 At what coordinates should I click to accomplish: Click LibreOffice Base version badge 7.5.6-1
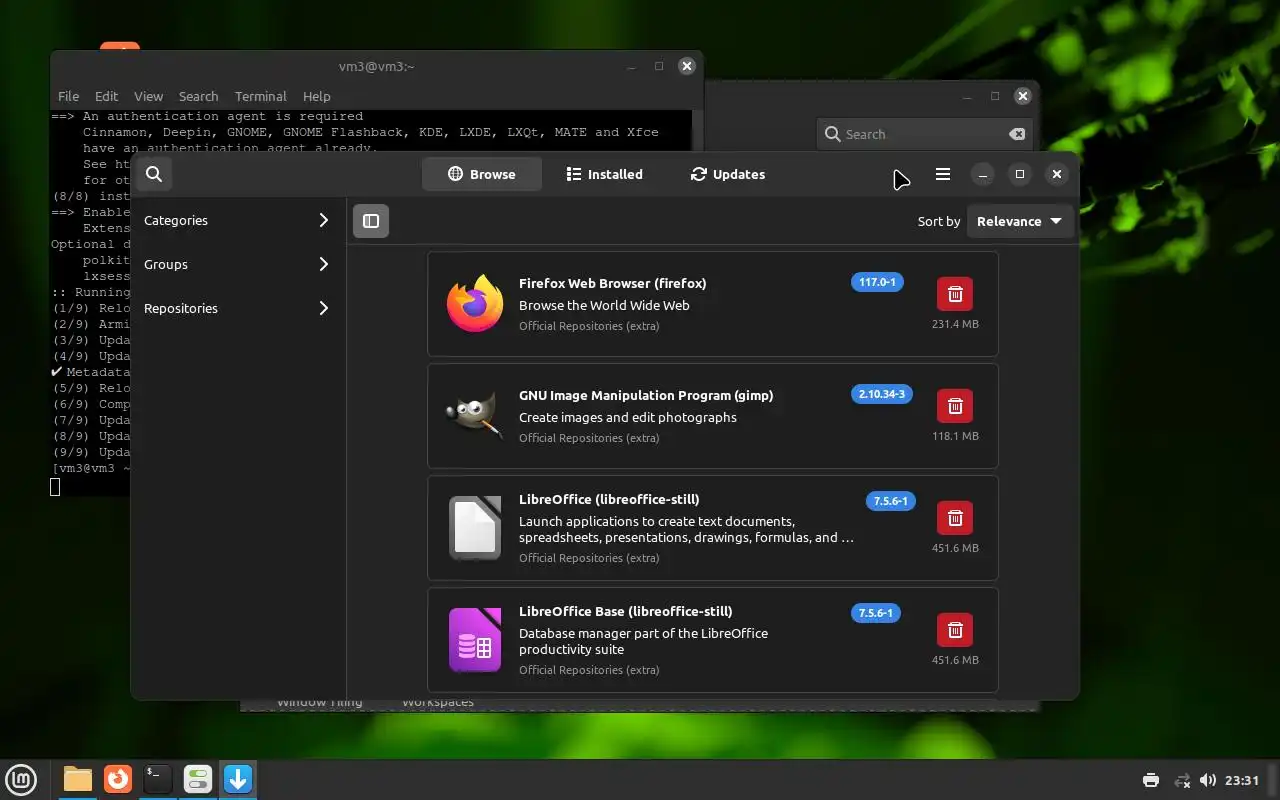tap(876, 613)
